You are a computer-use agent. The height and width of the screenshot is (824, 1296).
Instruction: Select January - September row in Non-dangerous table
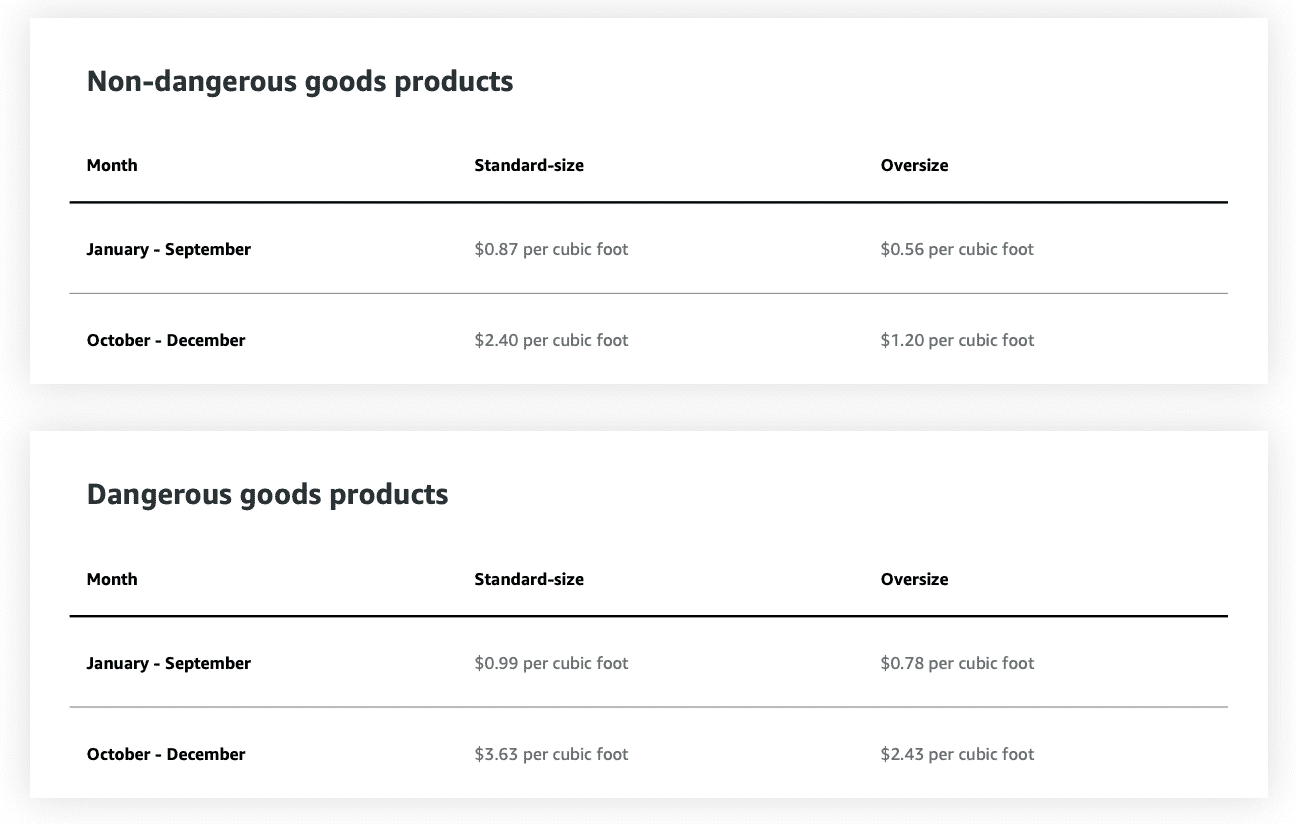168,249
